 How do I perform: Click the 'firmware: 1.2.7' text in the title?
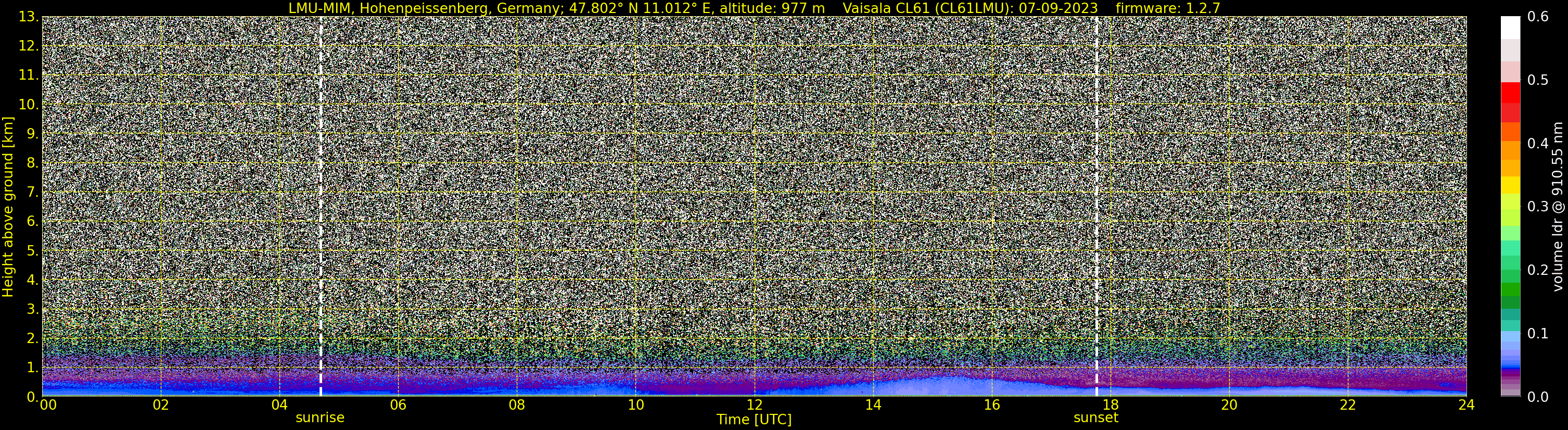[x=1168, y=8]
